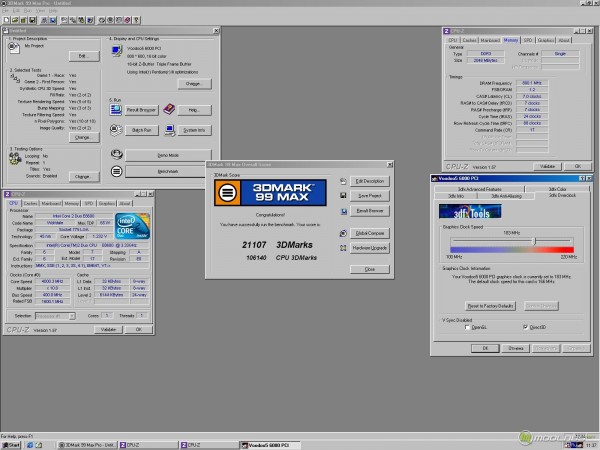Click Change button under Testing Options
Screen dimensions: 600x450
84,176
